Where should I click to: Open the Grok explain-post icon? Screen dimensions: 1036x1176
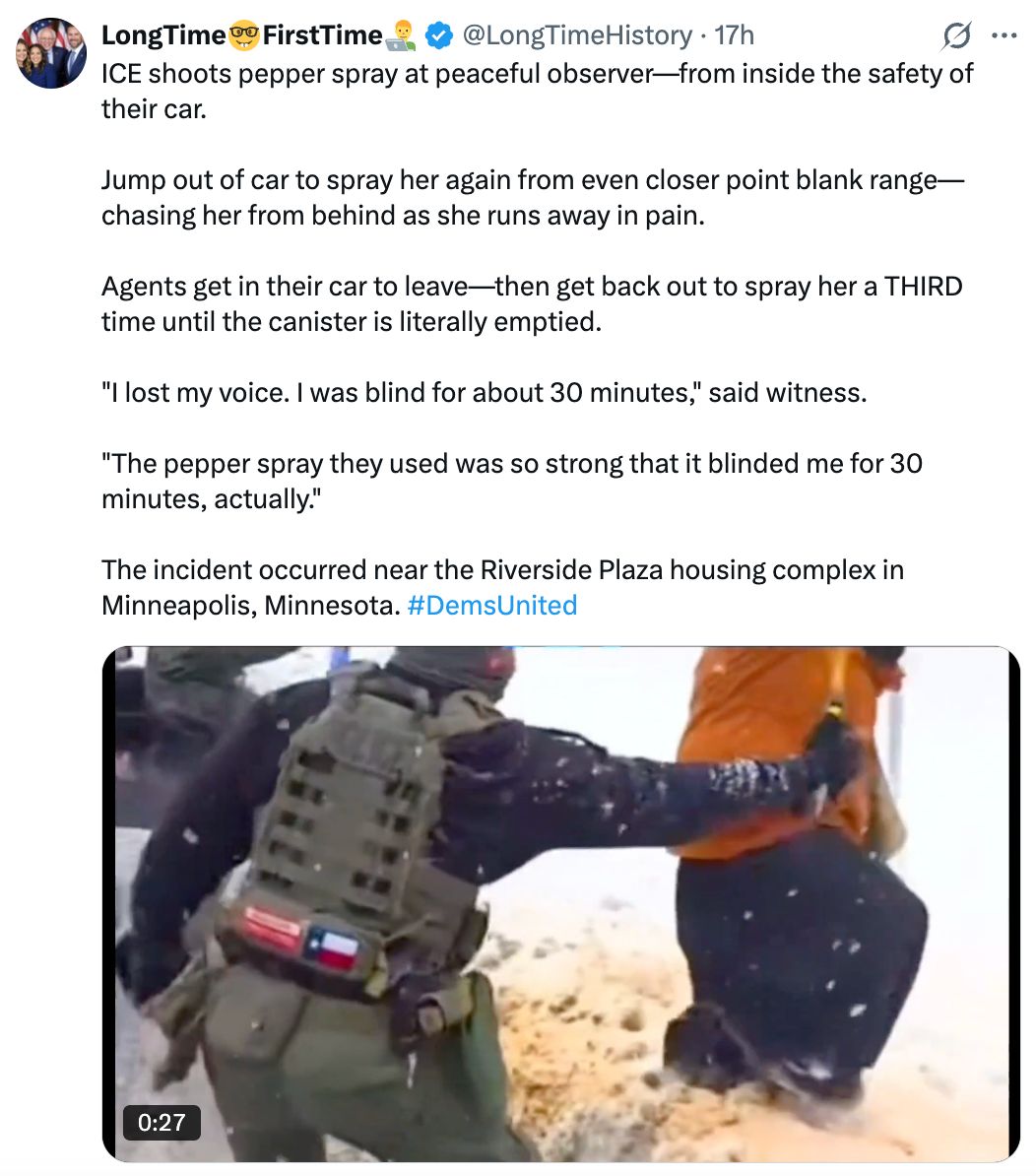click(956, 35)
